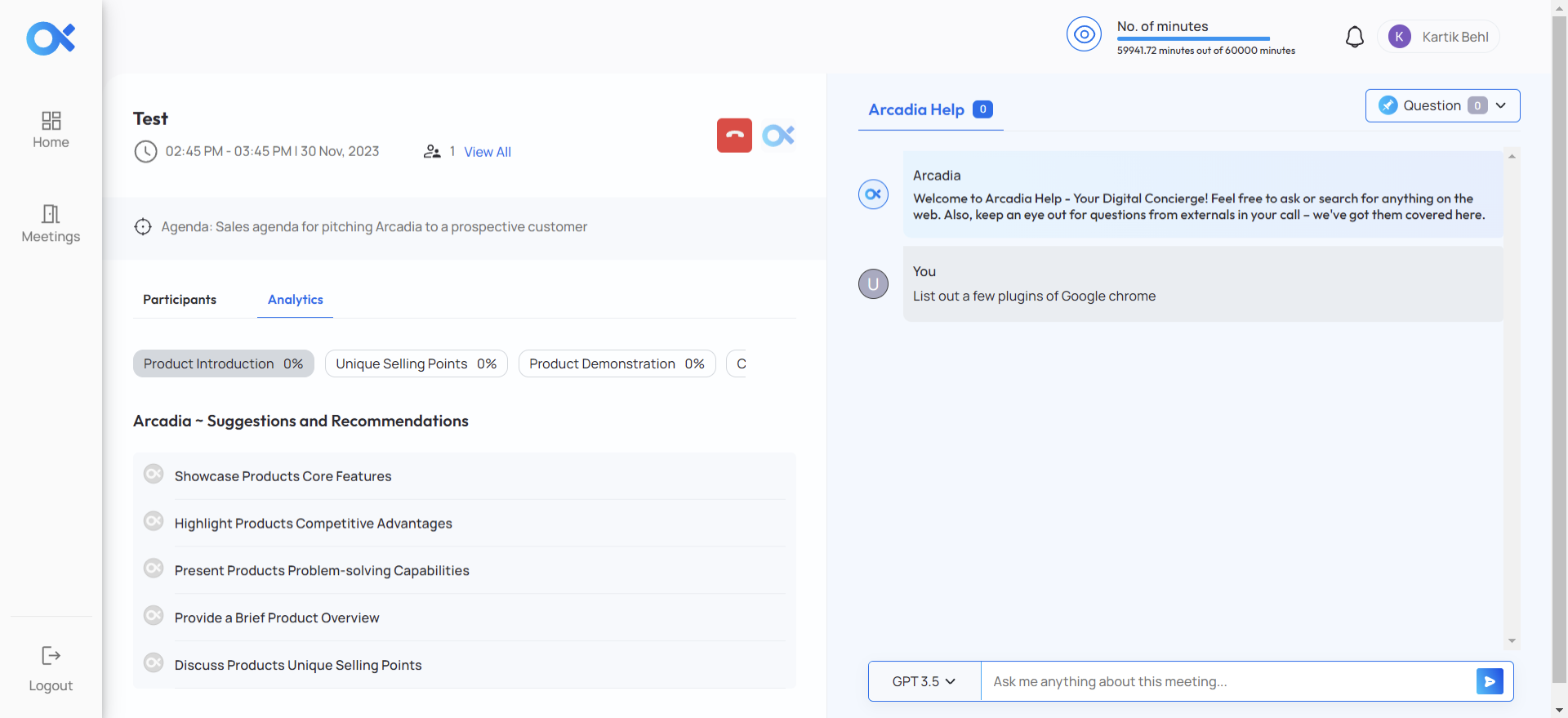Click Present Products Problem-solving Capabilities suggestion
The width and height of the screenshot is (1568, 718).
tap(322, 571)
